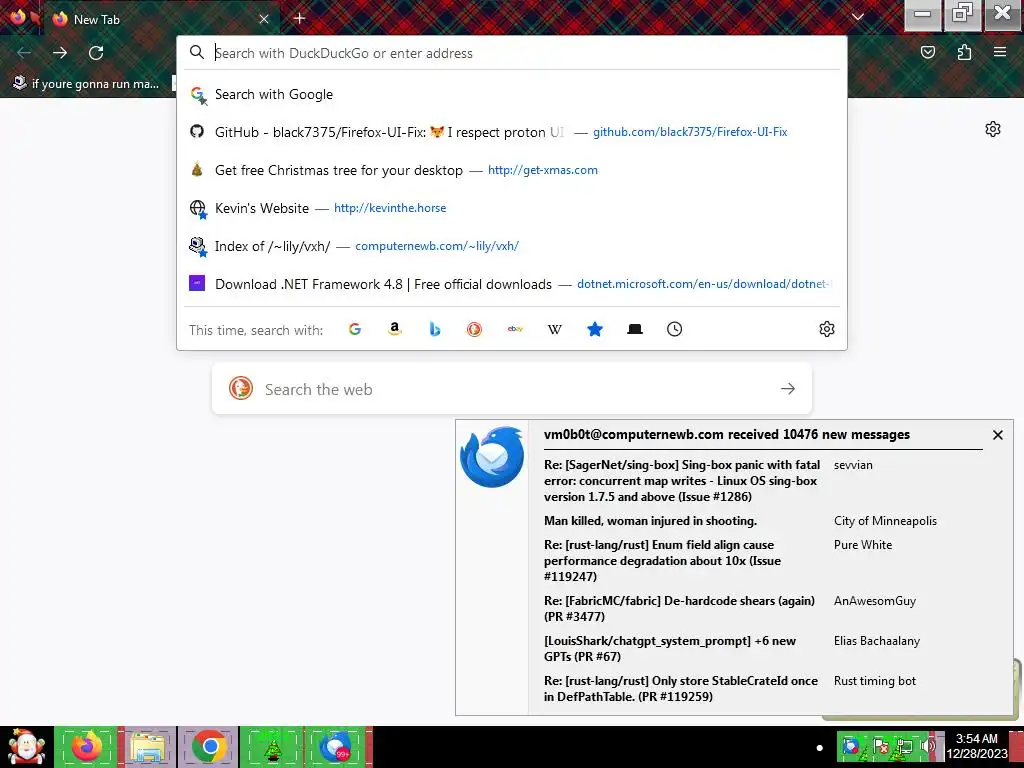Search this time with Google icon

pos(355,329)
